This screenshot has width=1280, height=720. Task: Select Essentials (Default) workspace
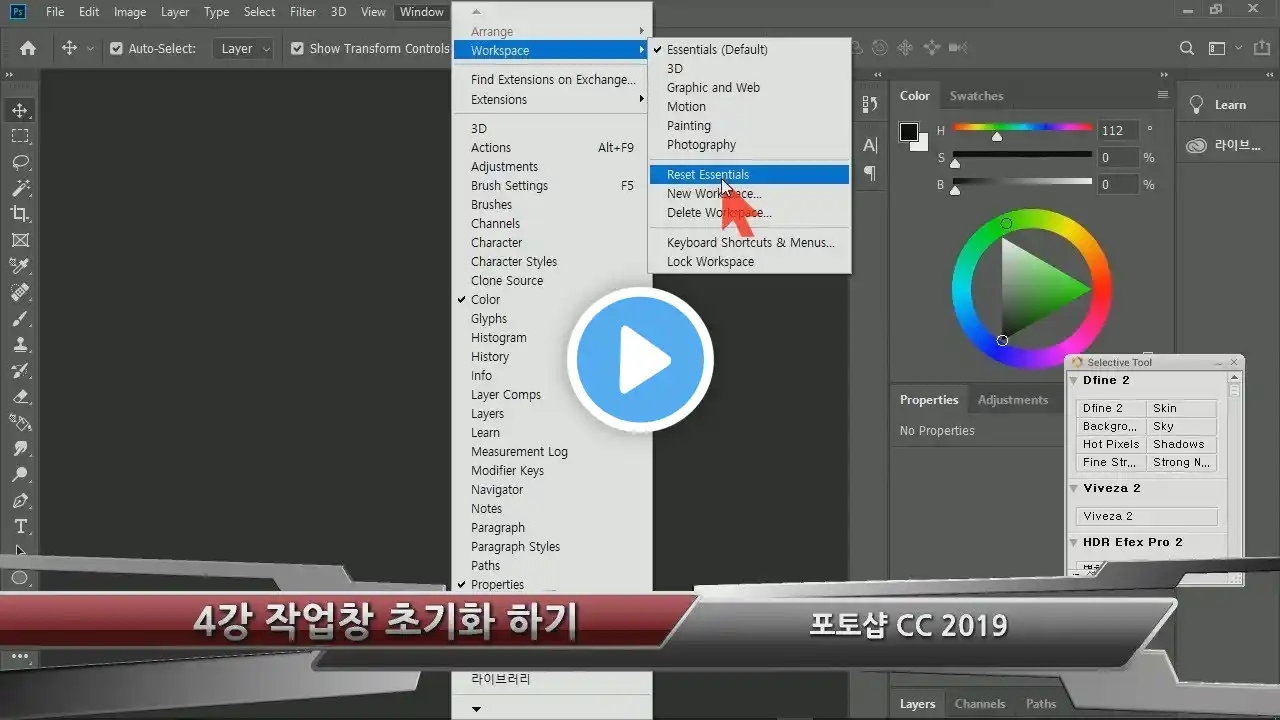point(749,50)
